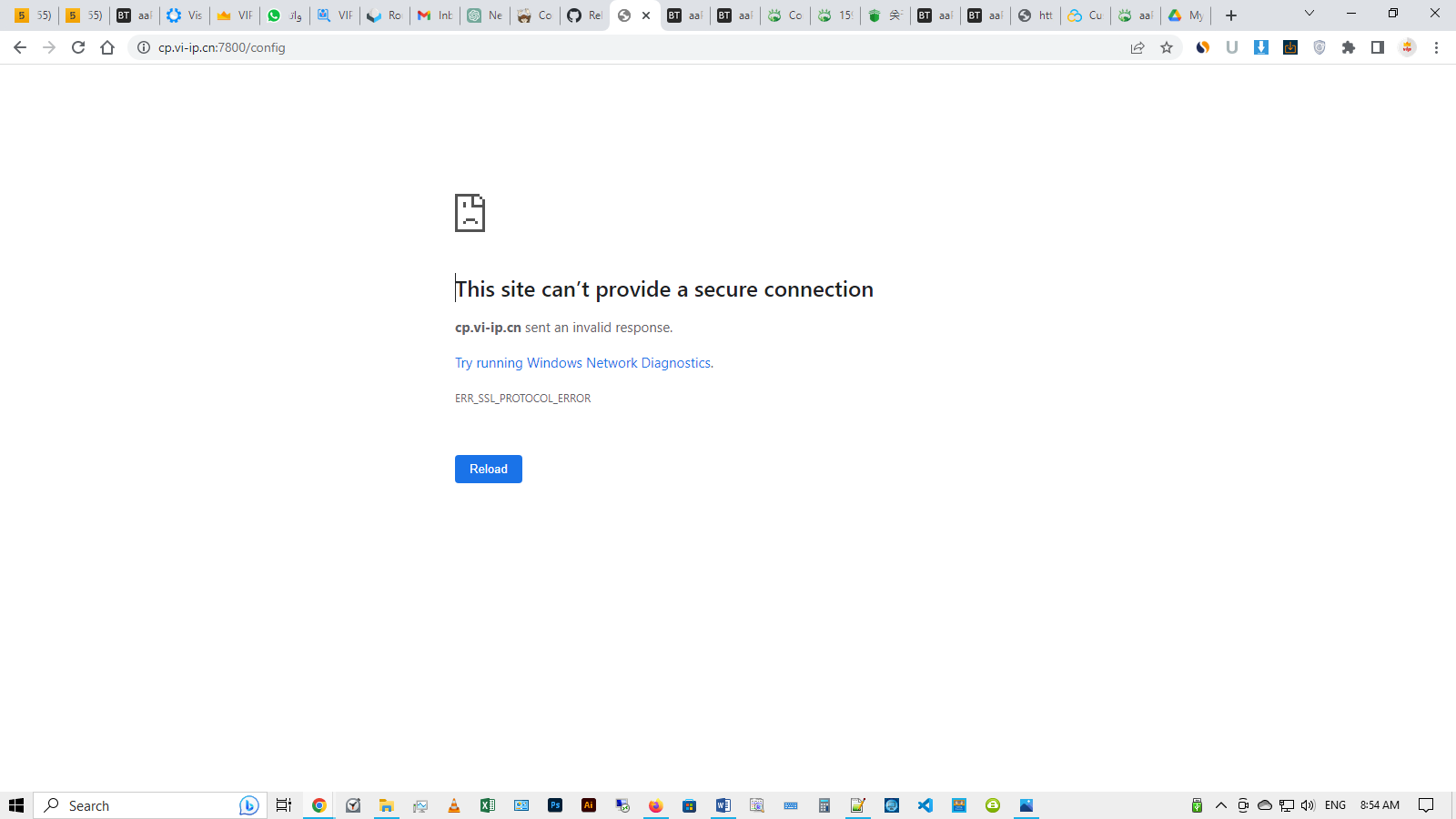Screen dimensions: 1456x819
Task: Open Microsoft Word from the taskbar
Action: click(x=723, y=805)
